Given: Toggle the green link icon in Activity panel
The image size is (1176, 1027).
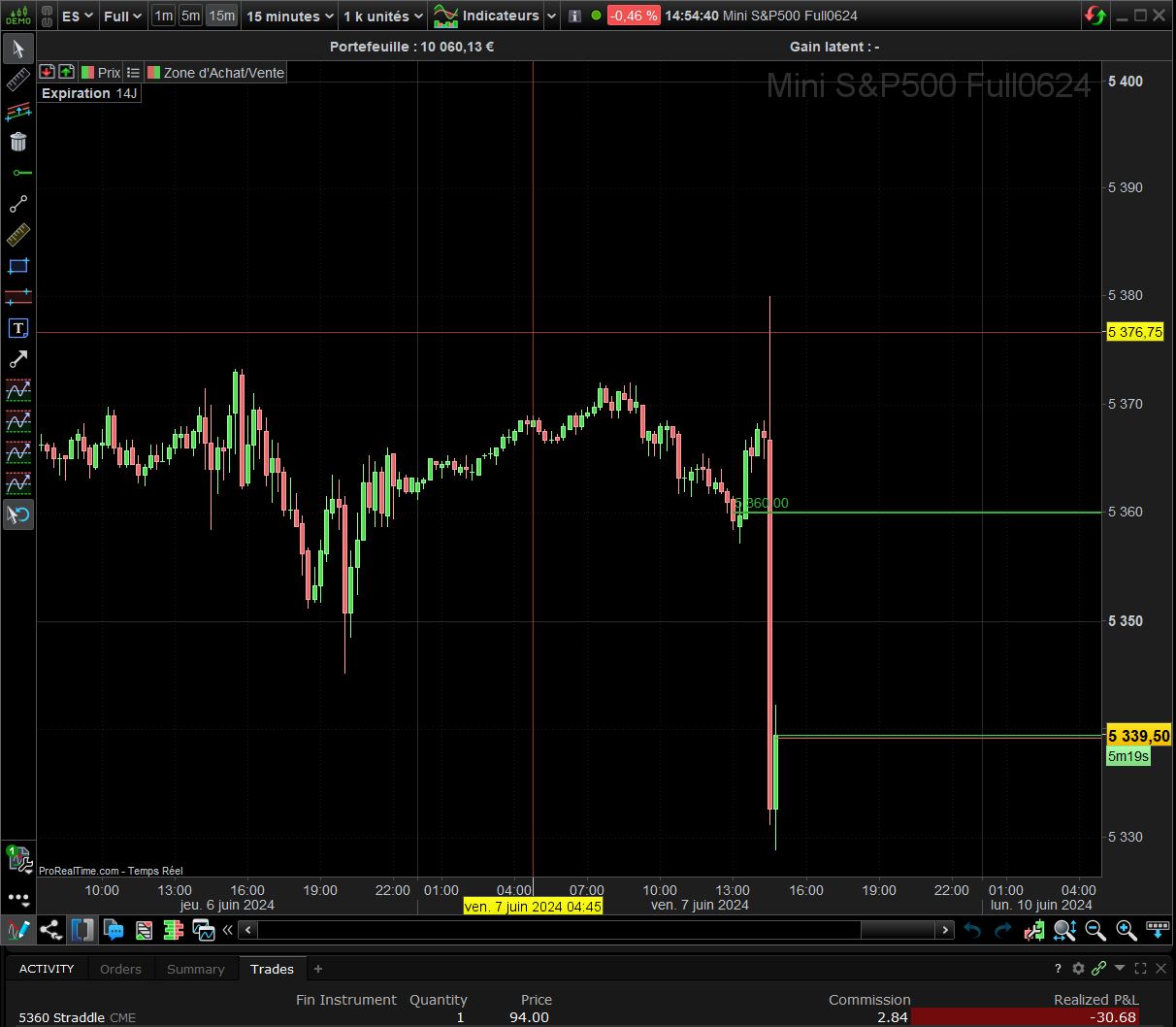Looking at the screenshot, I should pyautogui.click(x=1098, y=969).
